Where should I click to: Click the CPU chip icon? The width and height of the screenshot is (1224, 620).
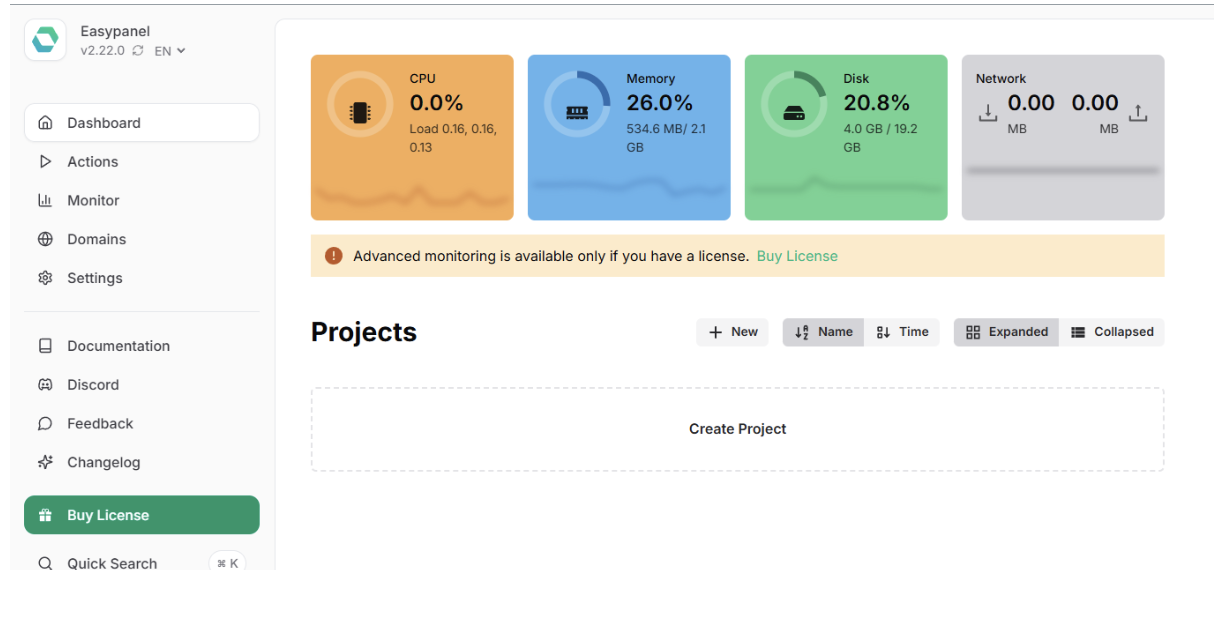point(359,112)
